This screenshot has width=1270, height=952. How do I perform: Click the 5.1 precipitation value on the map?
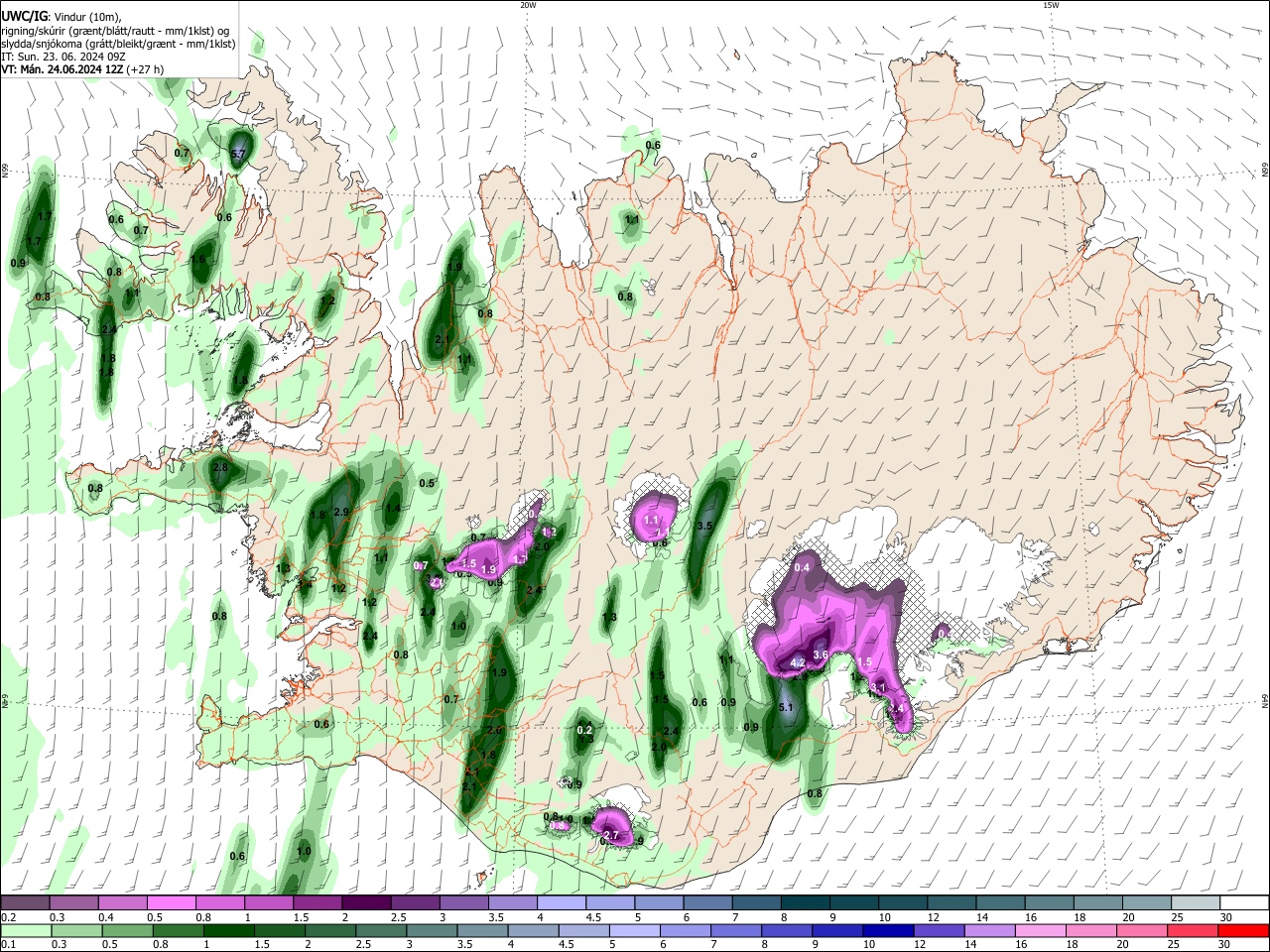(x=786, y=707)
